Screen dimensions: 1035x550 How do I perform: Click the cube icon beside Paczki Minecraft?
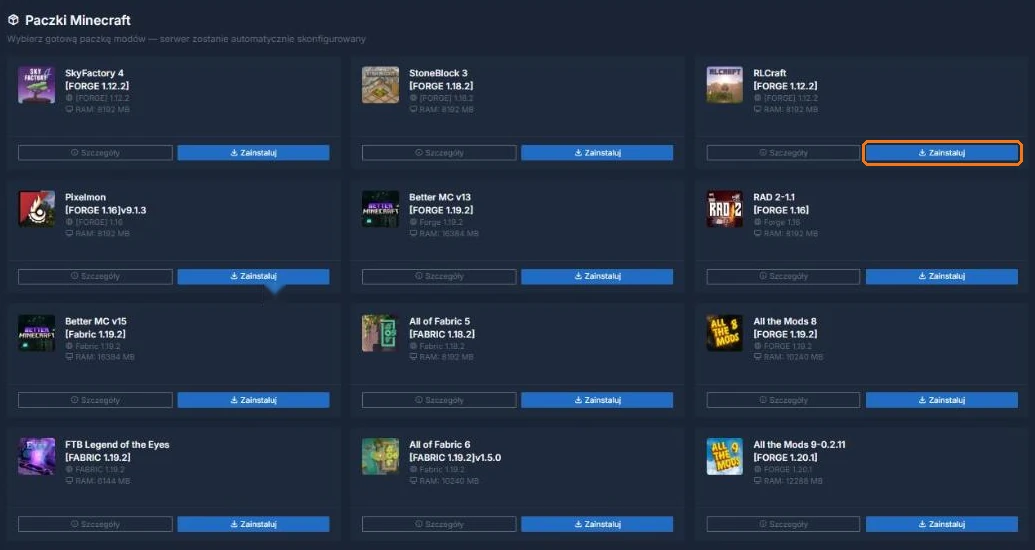[13, 20]
